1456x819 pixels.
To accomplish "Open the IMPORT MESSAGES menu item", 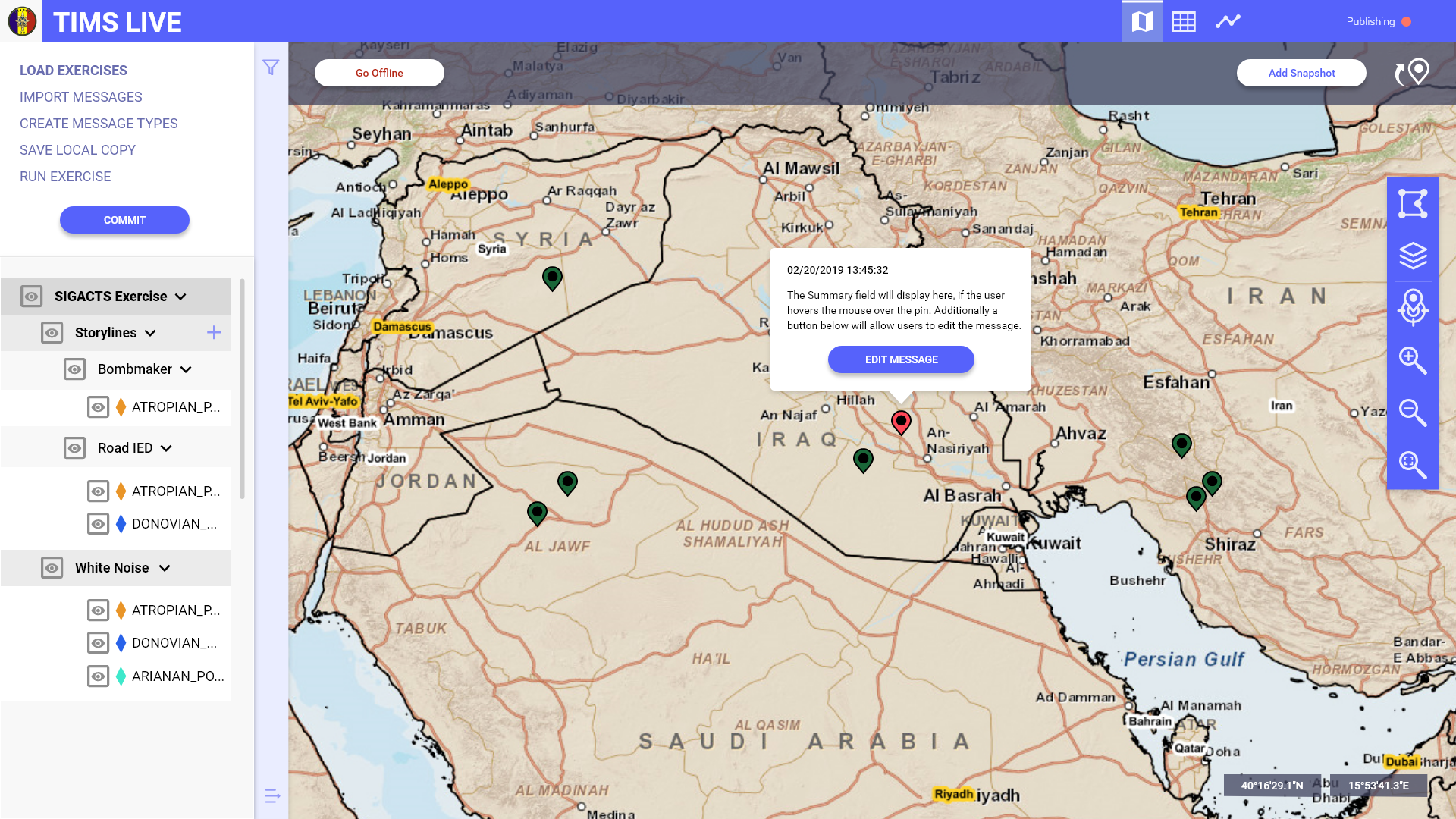I will click(x=80, y=97).
